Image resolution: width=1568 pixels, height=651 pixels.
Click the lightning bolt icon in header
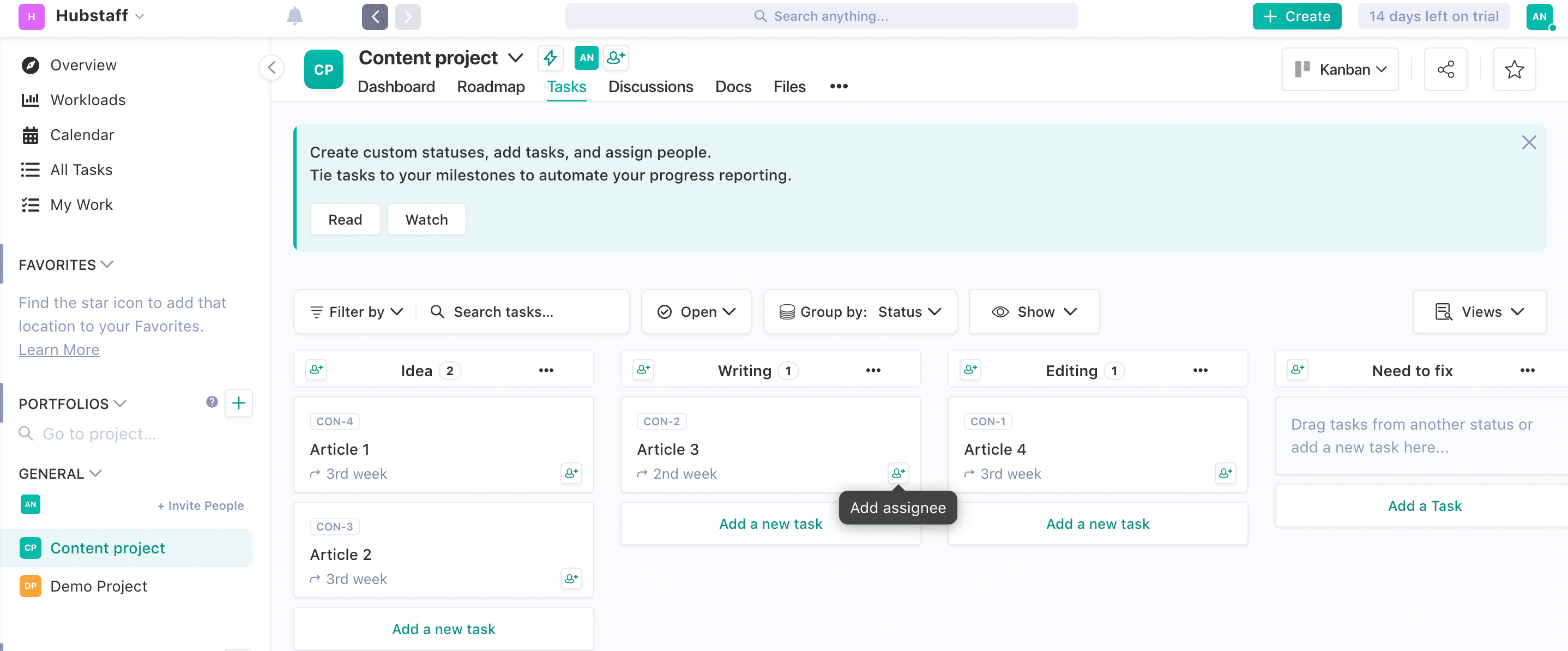pos(551,57)
